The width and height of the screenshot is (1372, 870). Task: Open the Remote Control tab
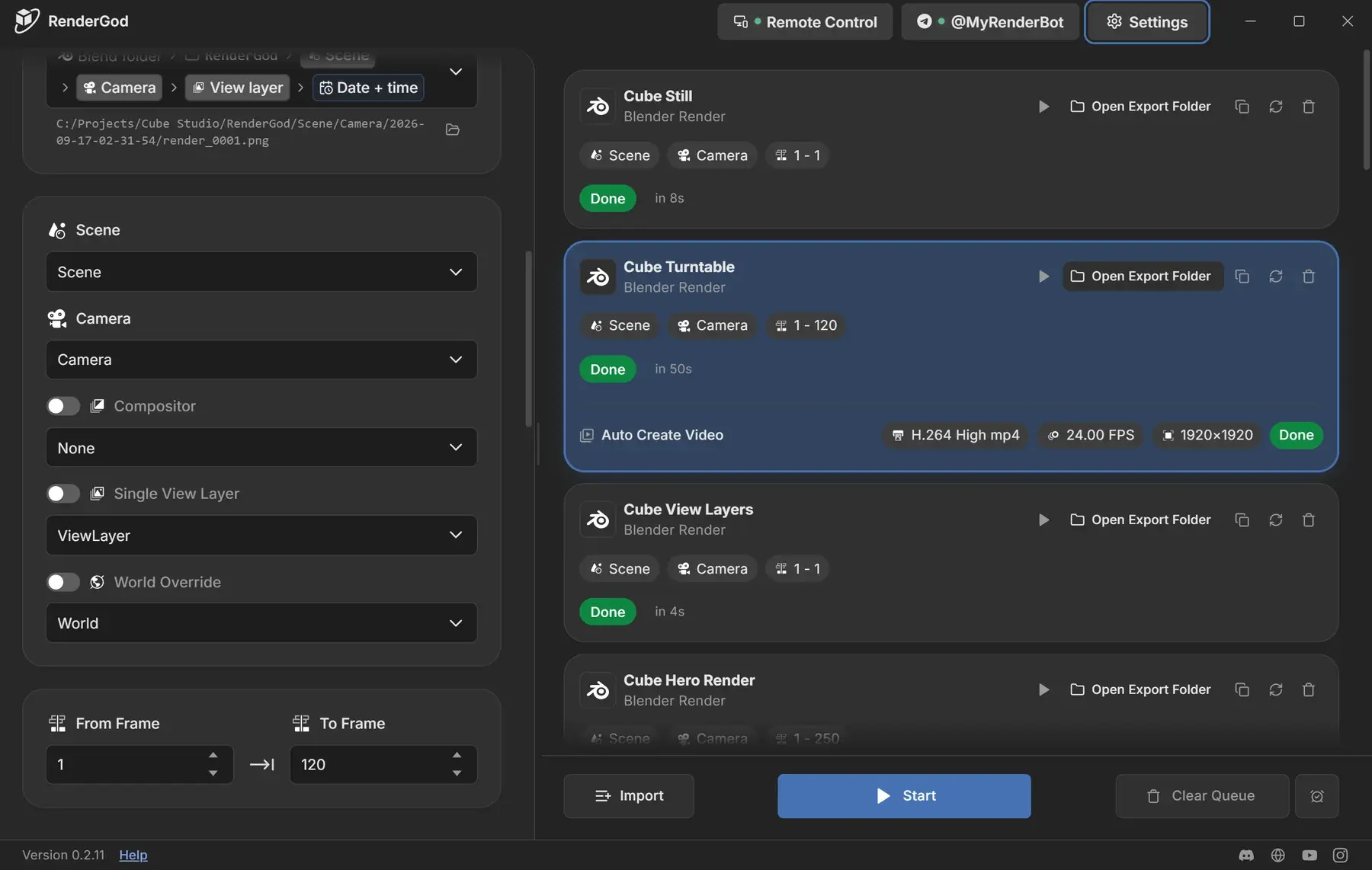click(x=805, y=22)
